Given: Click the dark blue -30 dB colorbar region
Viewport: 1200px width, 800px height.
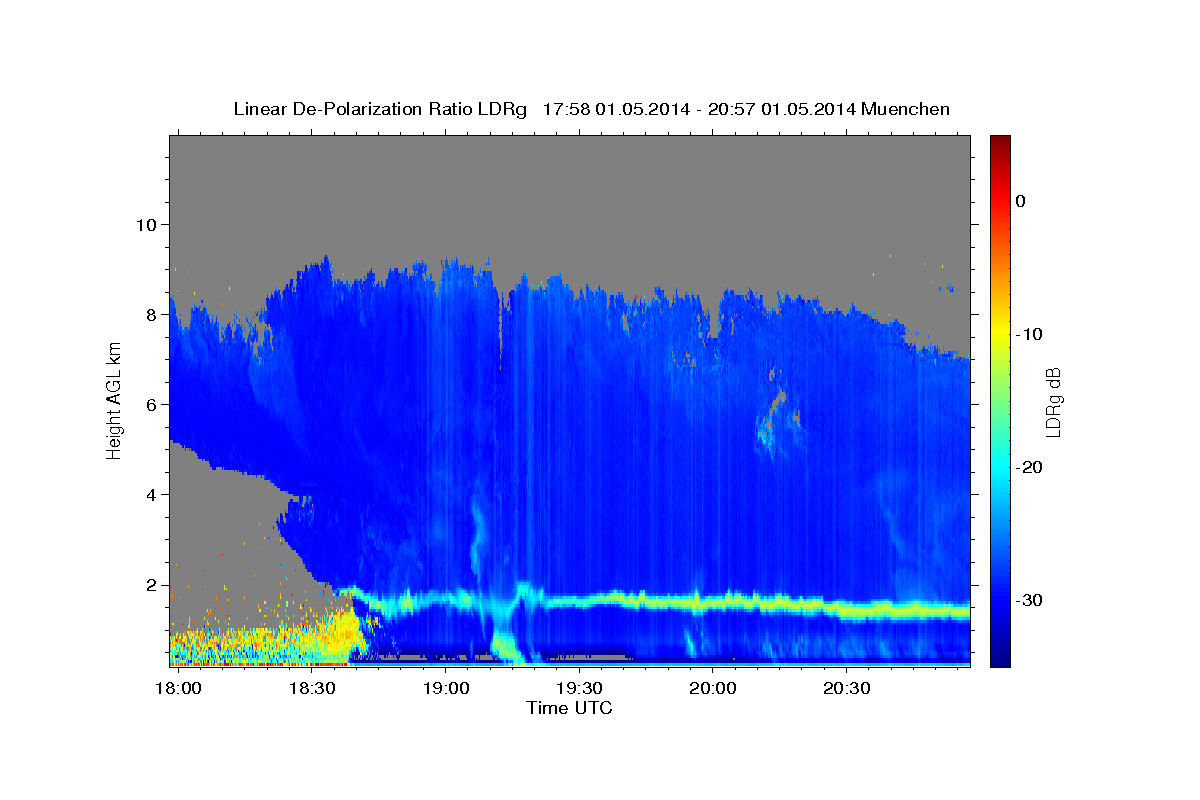Looking at the screenshot, I should point(1000,600).
